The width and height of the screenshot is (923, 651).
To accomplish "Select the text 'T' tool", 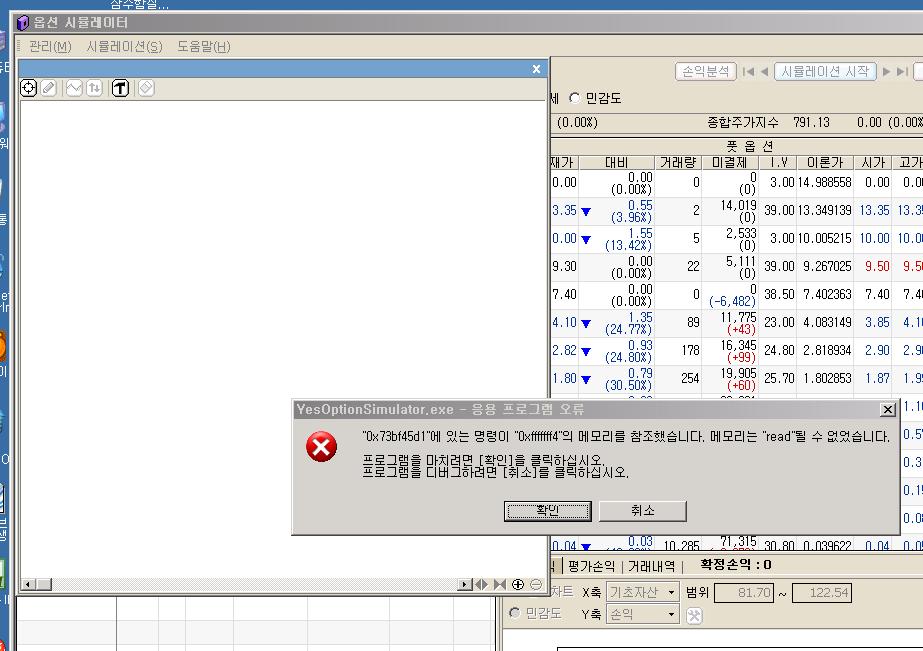I will tap(120, 88).
